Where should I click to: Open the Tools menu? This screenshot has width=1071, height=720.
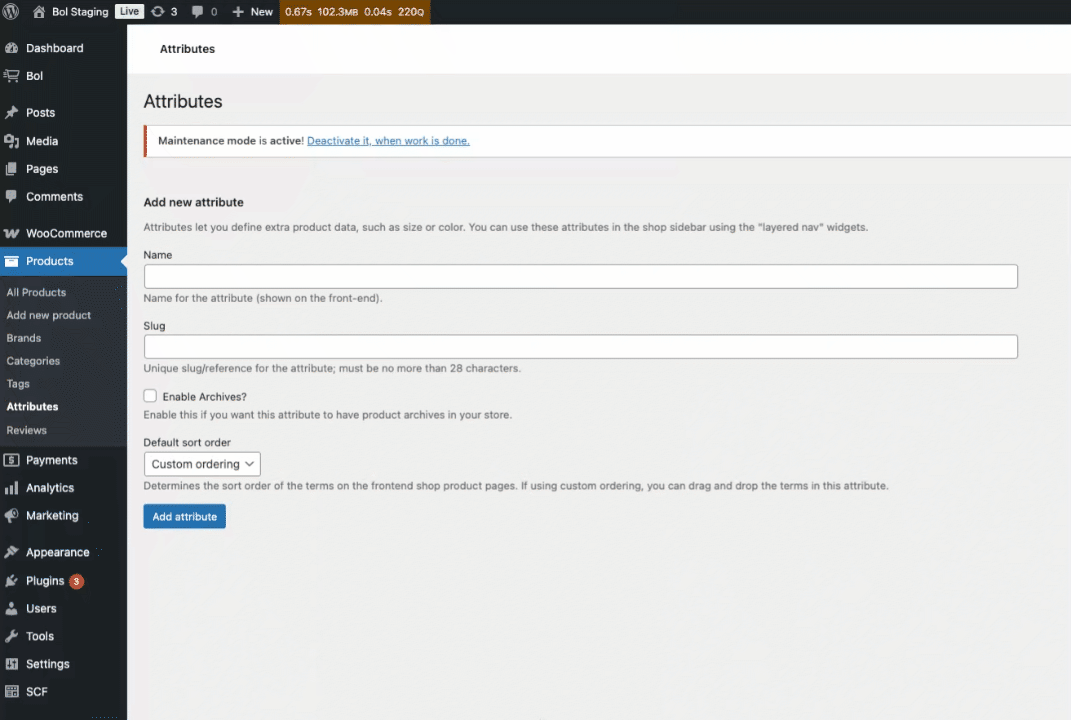tap(40, 636)
